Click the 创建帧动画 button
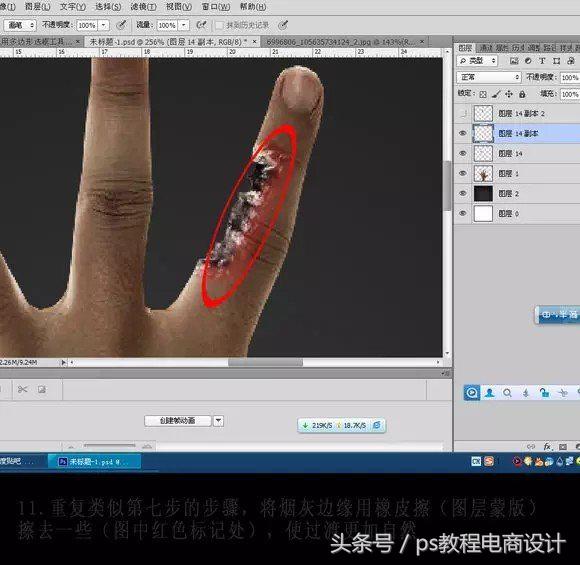 [x=178, y=421]
